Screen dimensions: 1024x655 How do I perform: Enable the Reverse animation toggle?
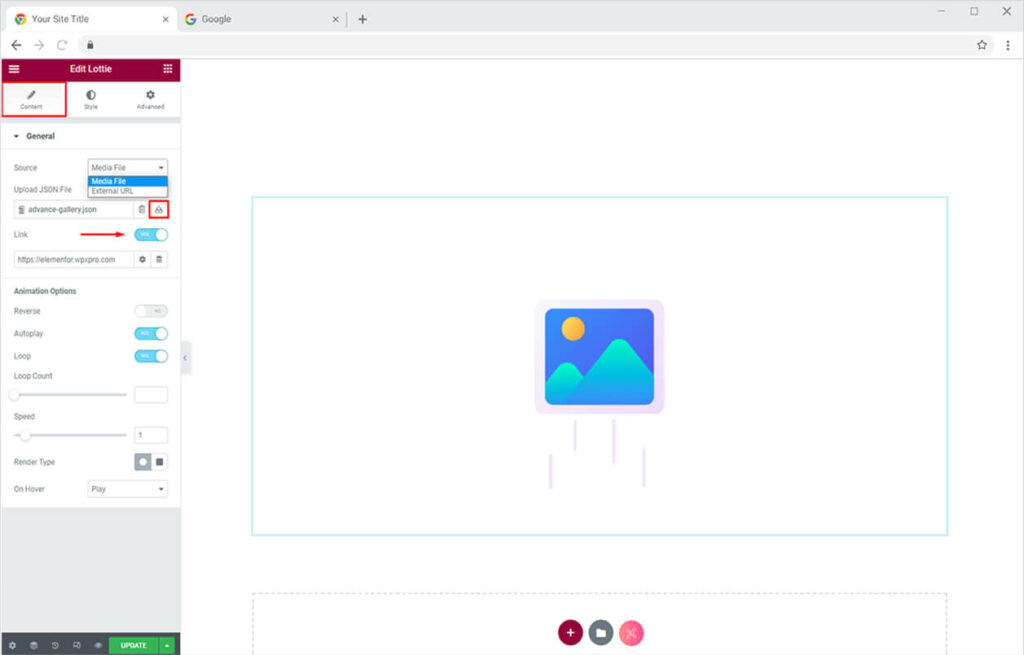point(151,311)
